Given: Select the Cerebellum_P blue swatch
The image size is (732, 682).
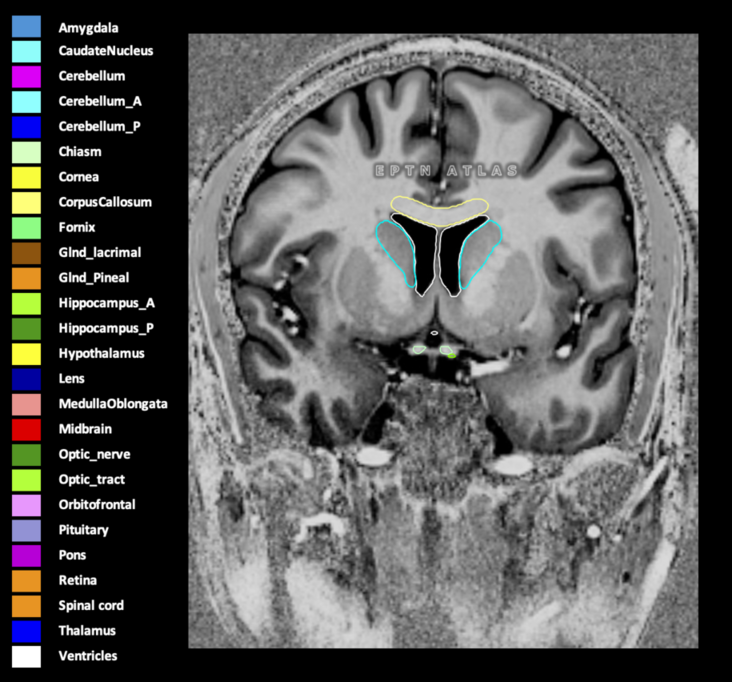Looking at the screenshot, I should pos(26,127).
